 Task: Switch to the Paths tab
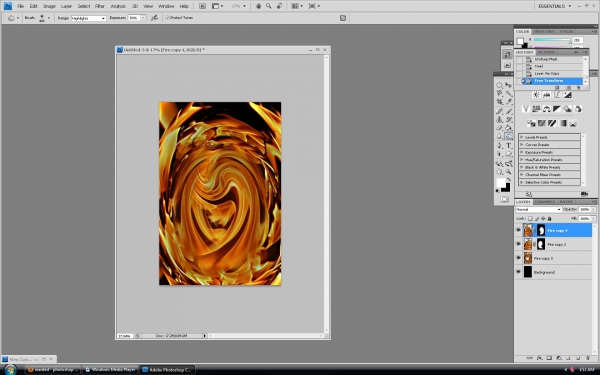[566, 202]
